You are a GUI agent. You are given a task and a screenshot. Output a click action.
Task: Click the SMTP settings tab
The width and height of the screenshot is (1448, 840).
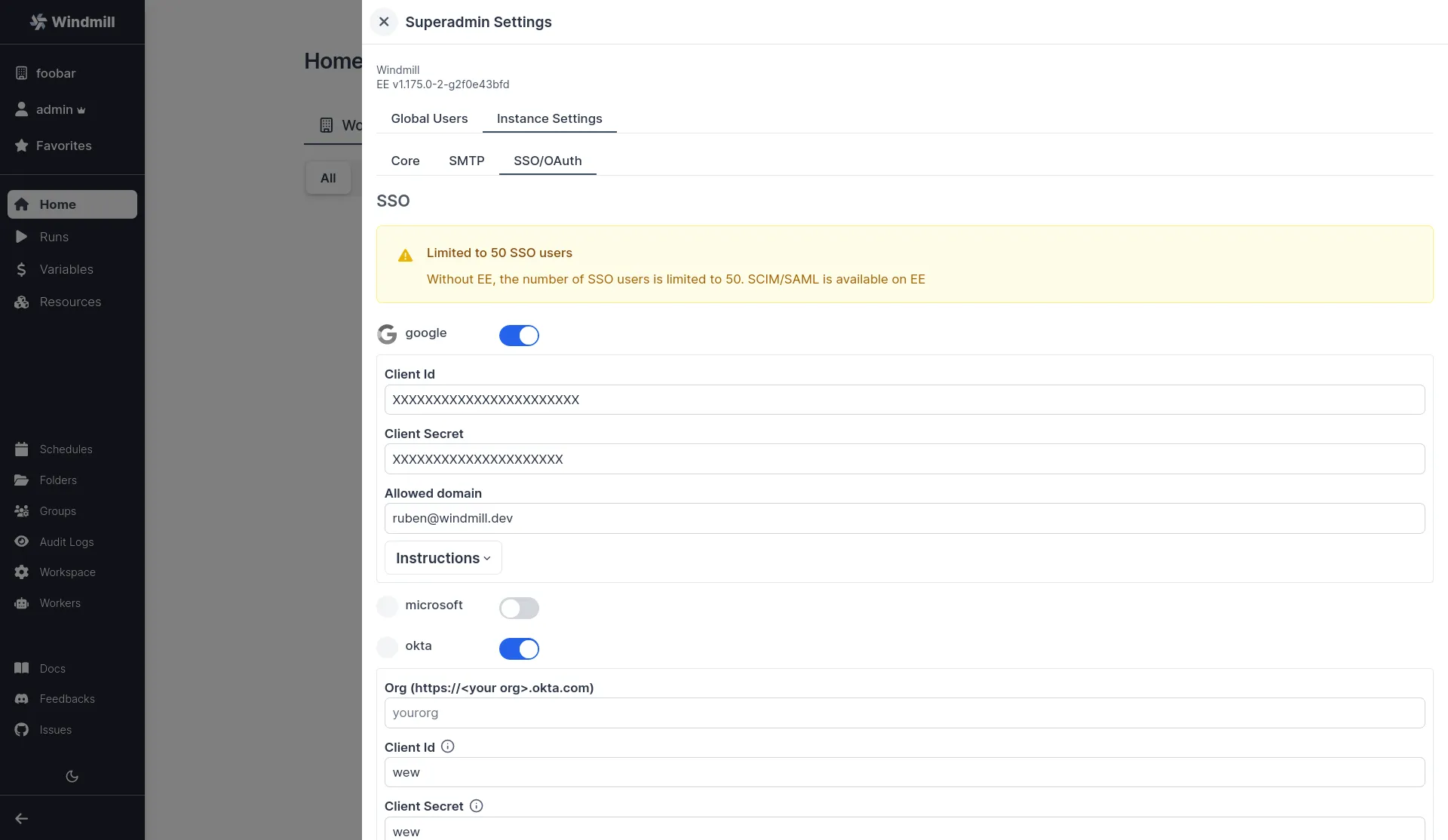(466, 160)
